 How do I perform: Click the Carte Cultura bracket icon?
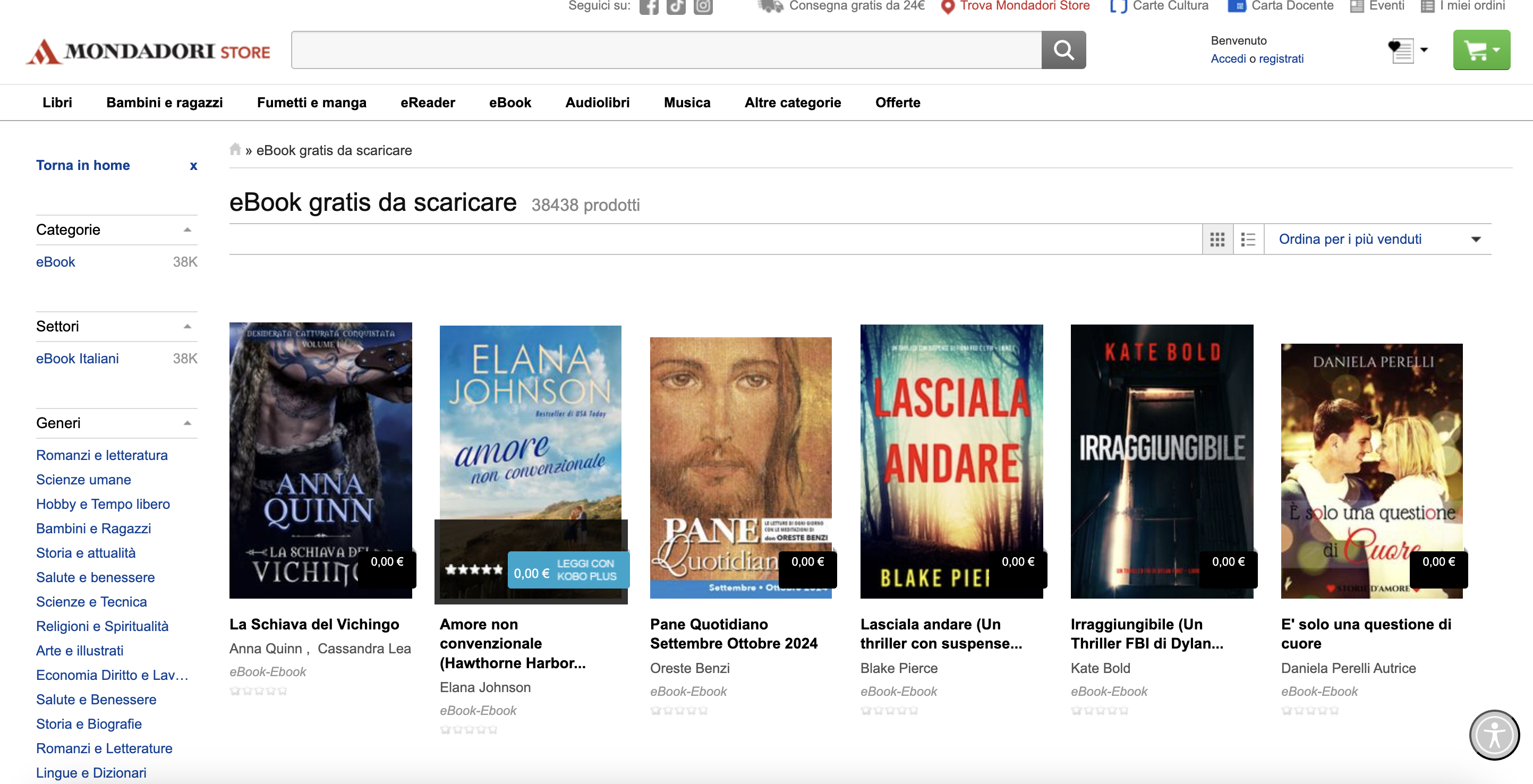click(x=1119, y=6)
